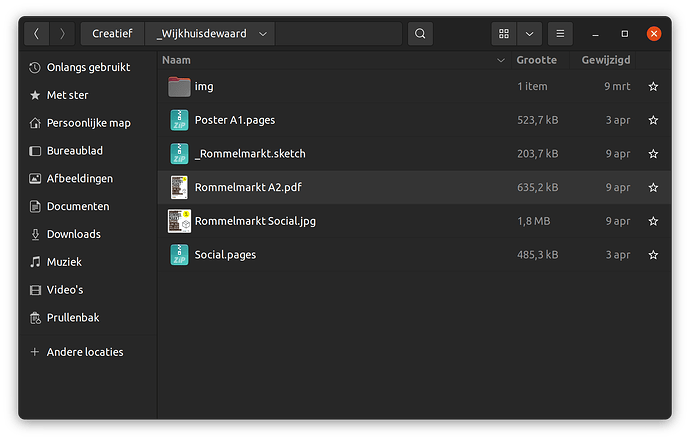The image size is (690, 440).
Task: Open the search magnifier icon
Action: (420, 33)
